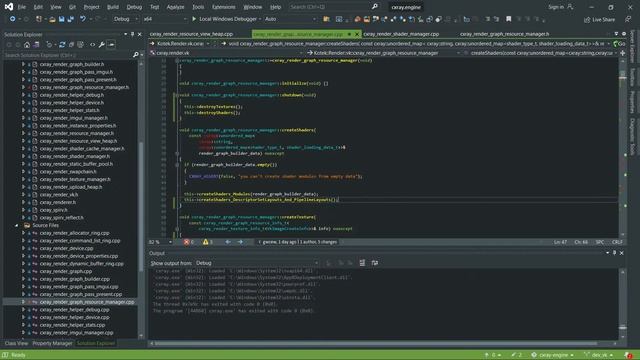This screenshot has width=640, height=360.
Task: Click the Solution Explorer vertical scrollbar
Action: click(x=141, y=200)
